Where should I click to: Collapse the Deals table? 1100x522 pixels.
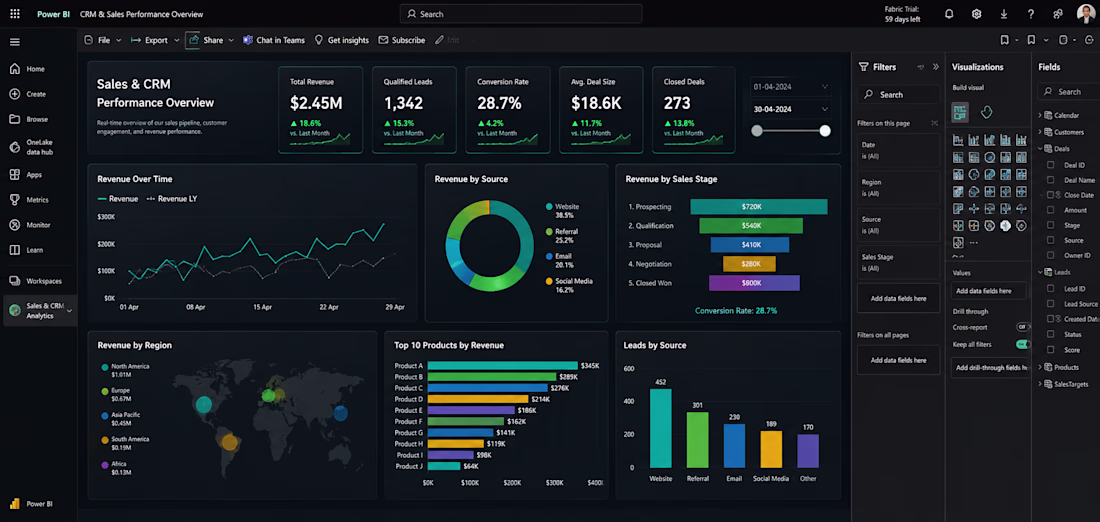[x=1040, y=149]
